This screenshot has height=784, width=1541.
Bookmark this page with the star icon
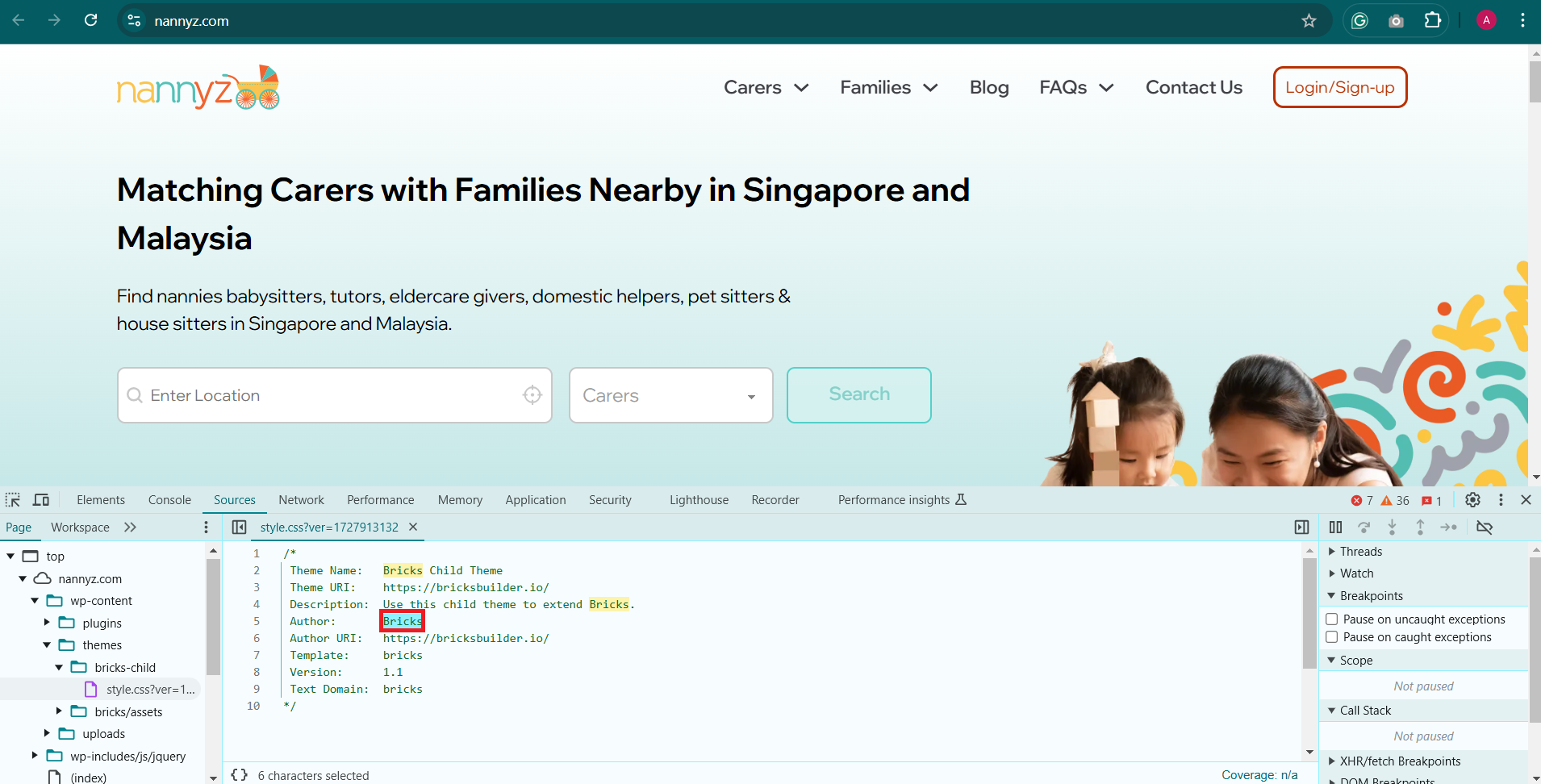pos(1309,20)
